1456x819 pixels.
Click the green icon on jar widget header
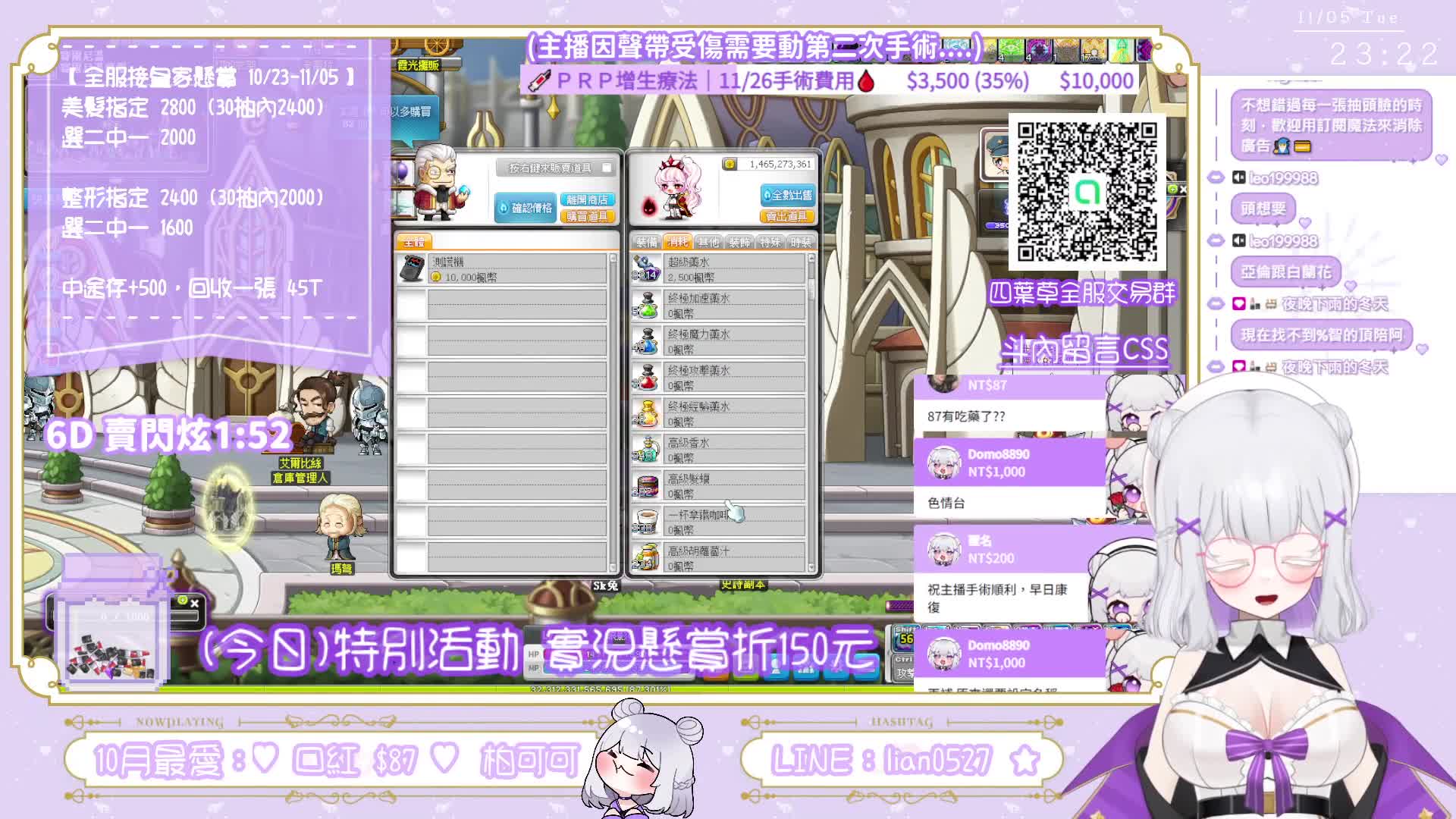tap(182, 601)
